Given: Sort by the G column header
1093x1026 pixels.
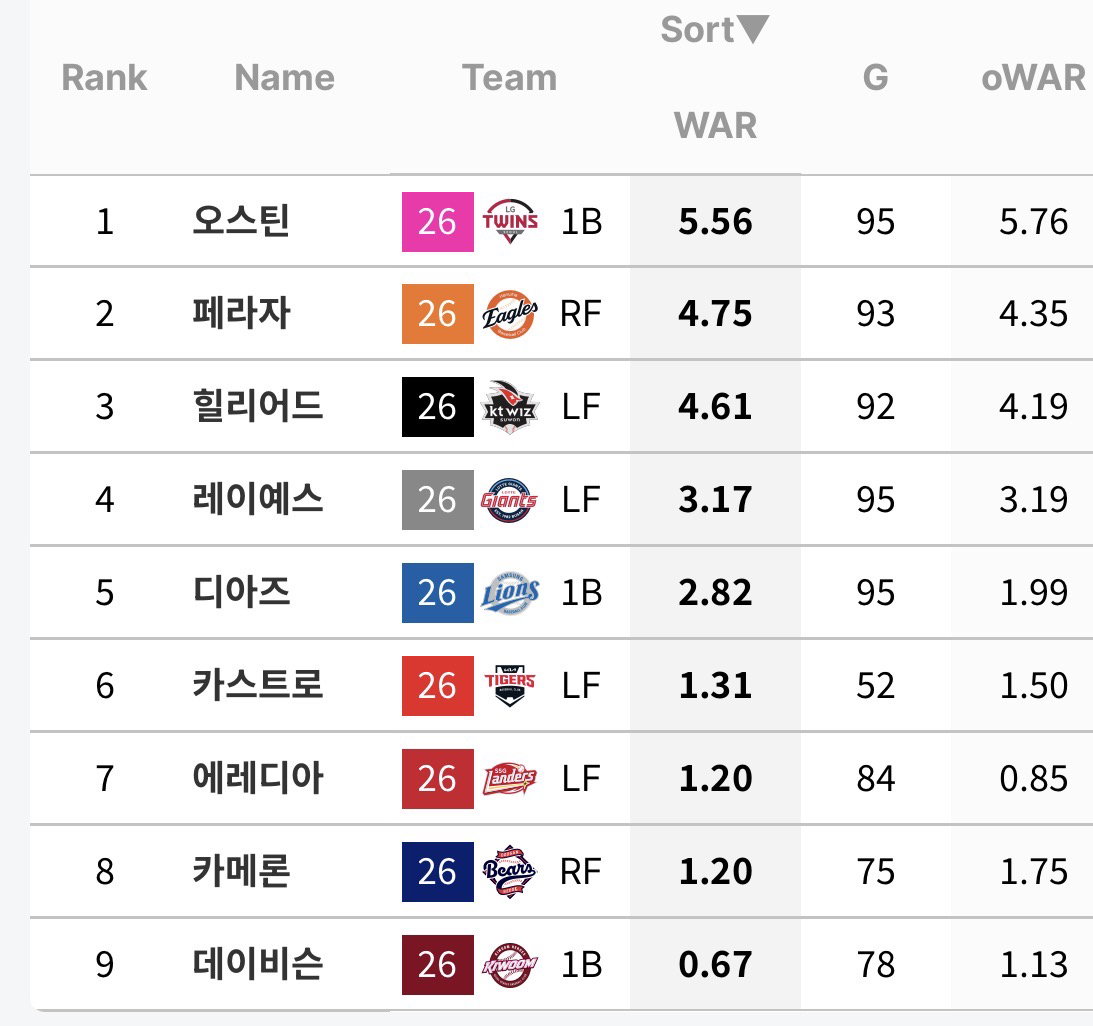Looking at the screenshot, I should coord(876,77).
